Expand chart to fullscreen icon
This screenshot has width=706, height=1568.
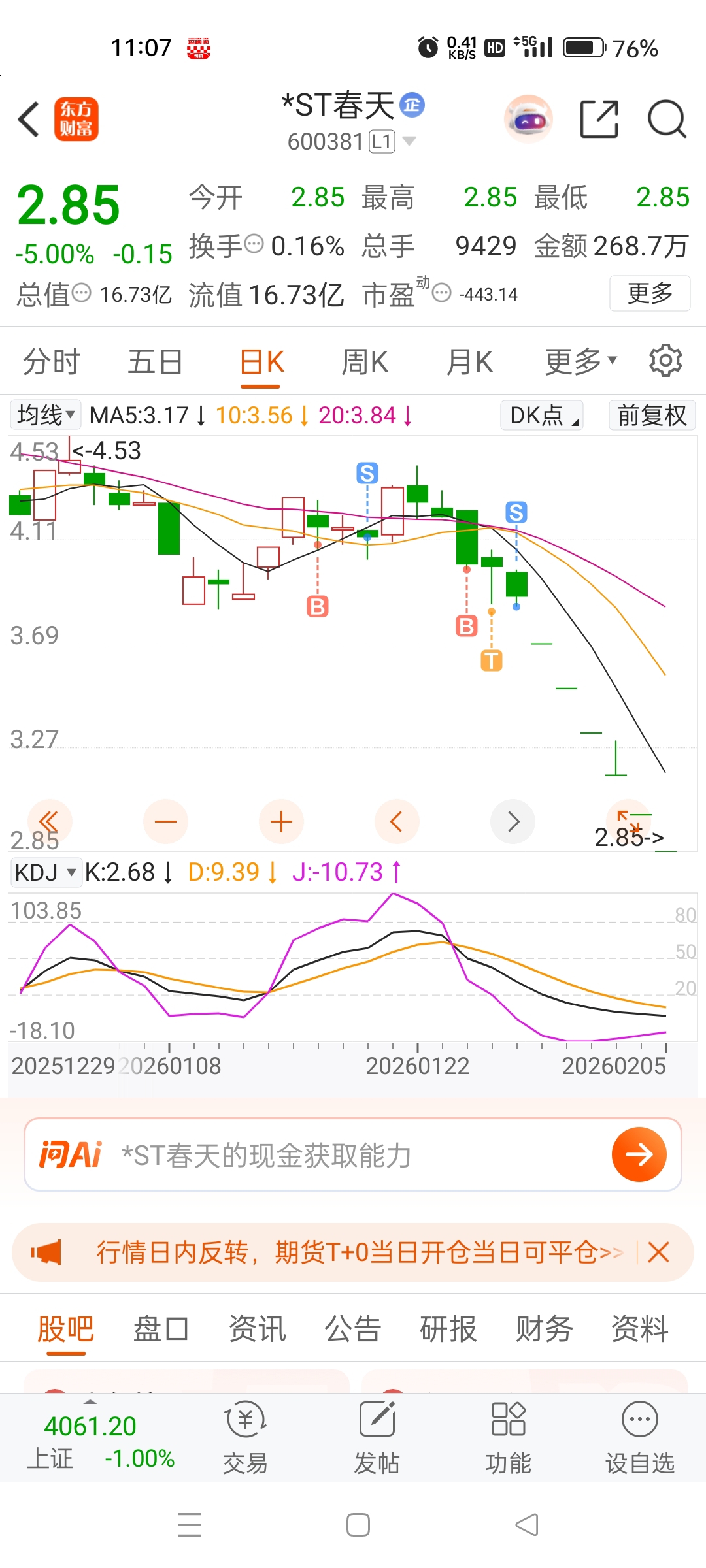[x=629, y=821]
